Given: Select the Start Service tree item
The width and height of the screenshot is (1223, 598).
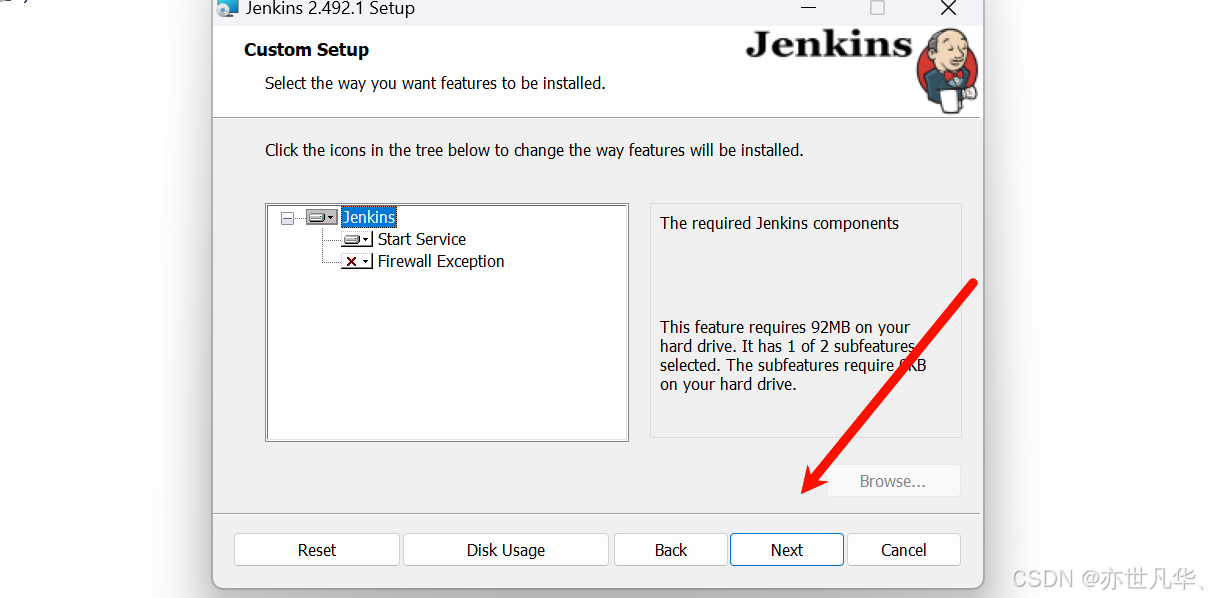Looking at the screenshot, I should click(422, 239).
